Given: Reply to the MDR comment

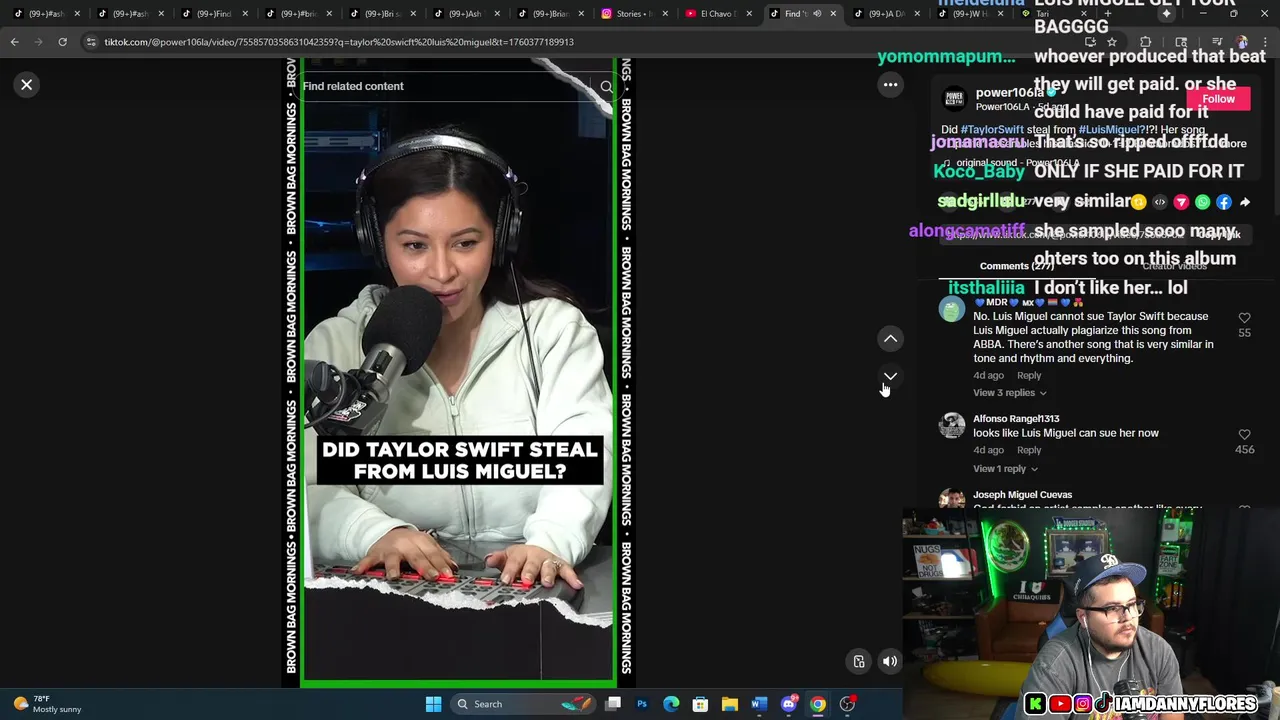Looking at the screenshot, I should point(1029,376).
